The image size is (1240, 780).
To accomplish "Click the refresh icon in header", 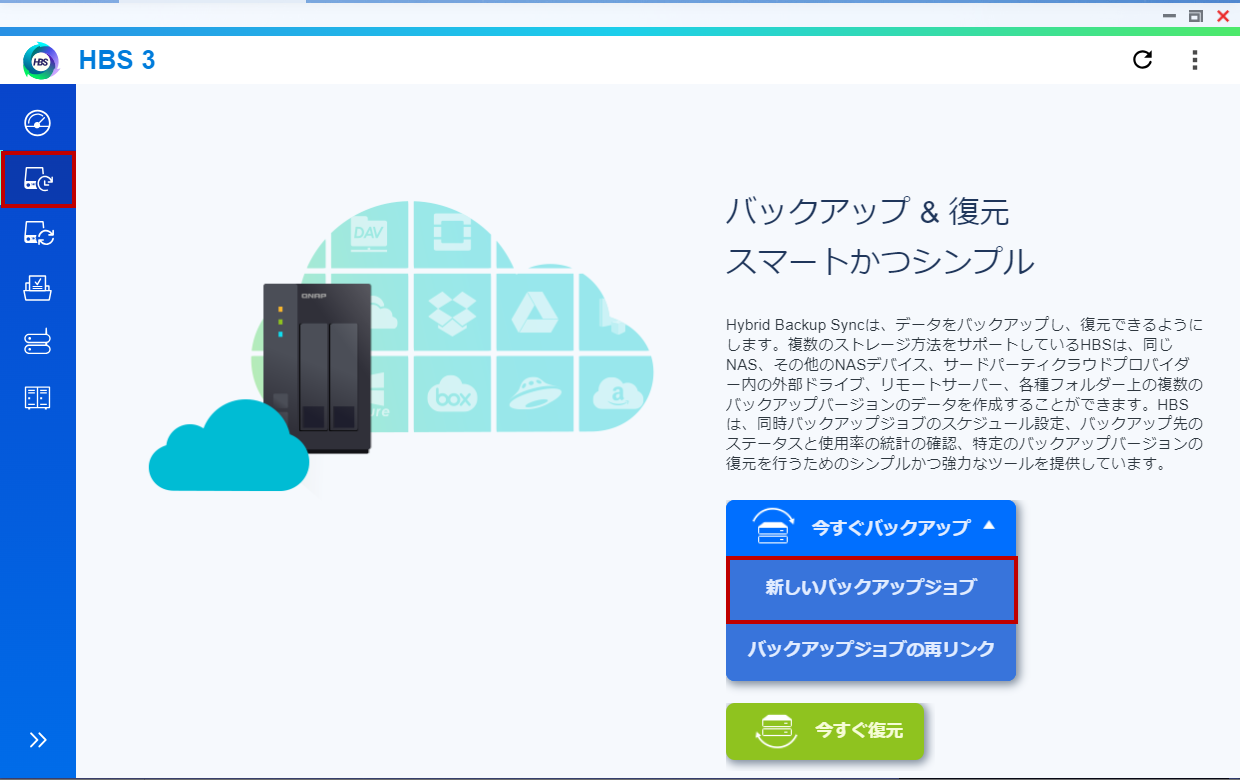I will [1143, 60].
